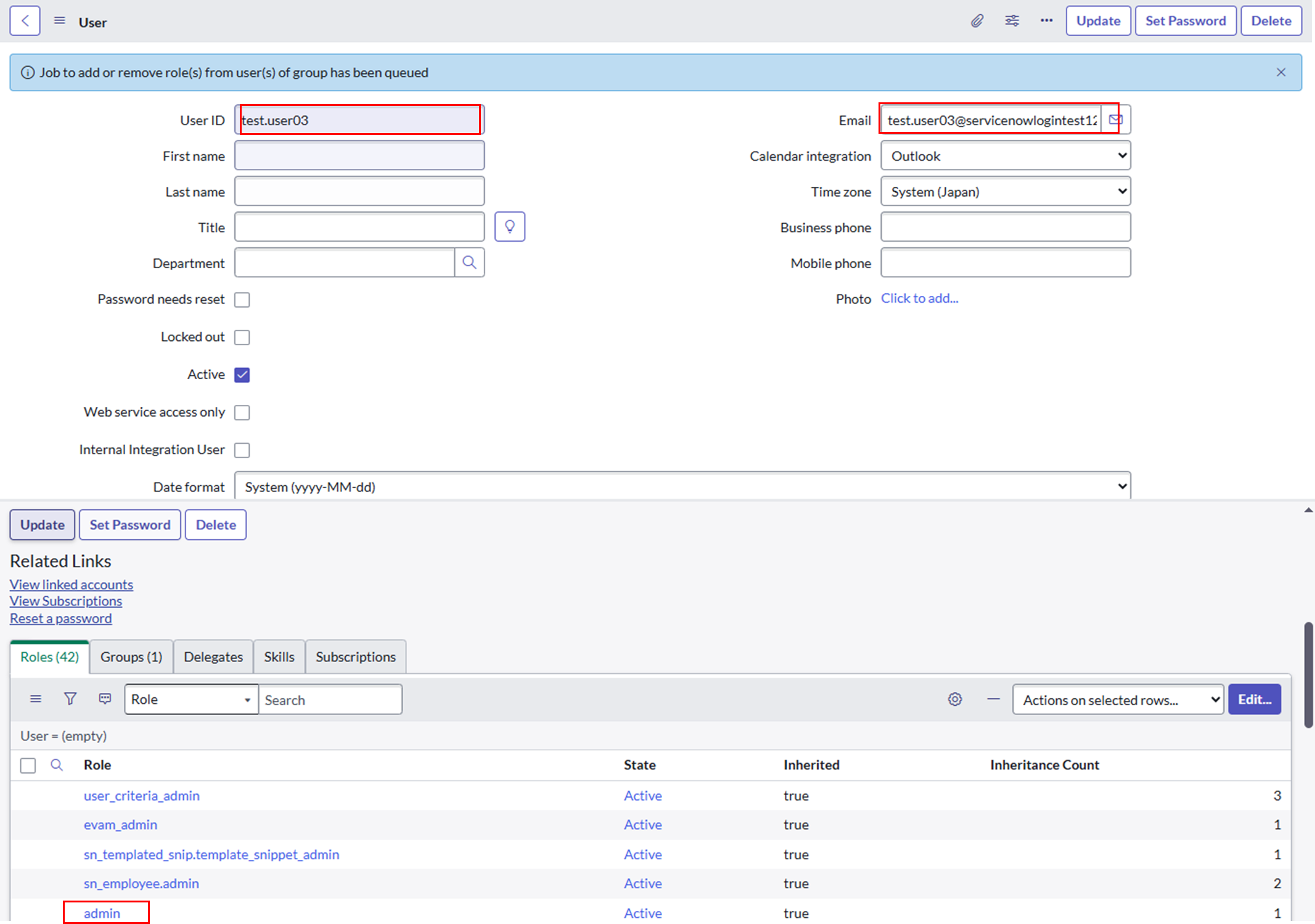Check the Web service access only checkbox
Image resolution: width=1315 pixels, height=924 pixels.
(242, 412)
